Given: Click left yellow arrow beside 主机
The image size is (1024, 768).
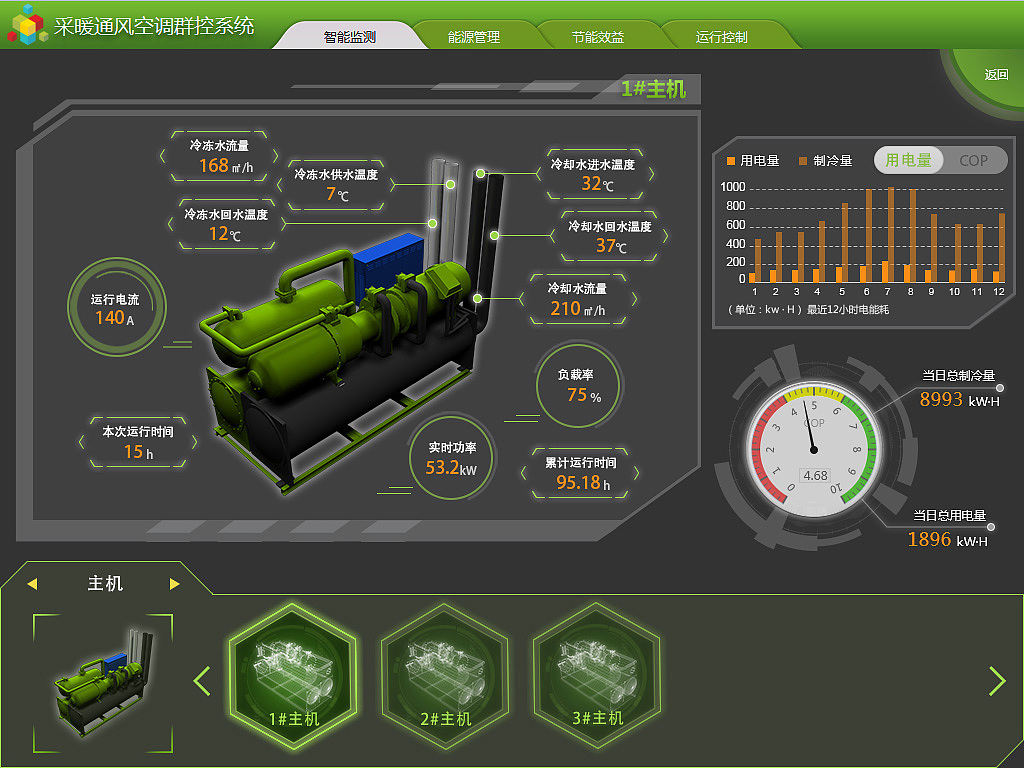Looking at the screenshot, I should [x=32, y=584].
